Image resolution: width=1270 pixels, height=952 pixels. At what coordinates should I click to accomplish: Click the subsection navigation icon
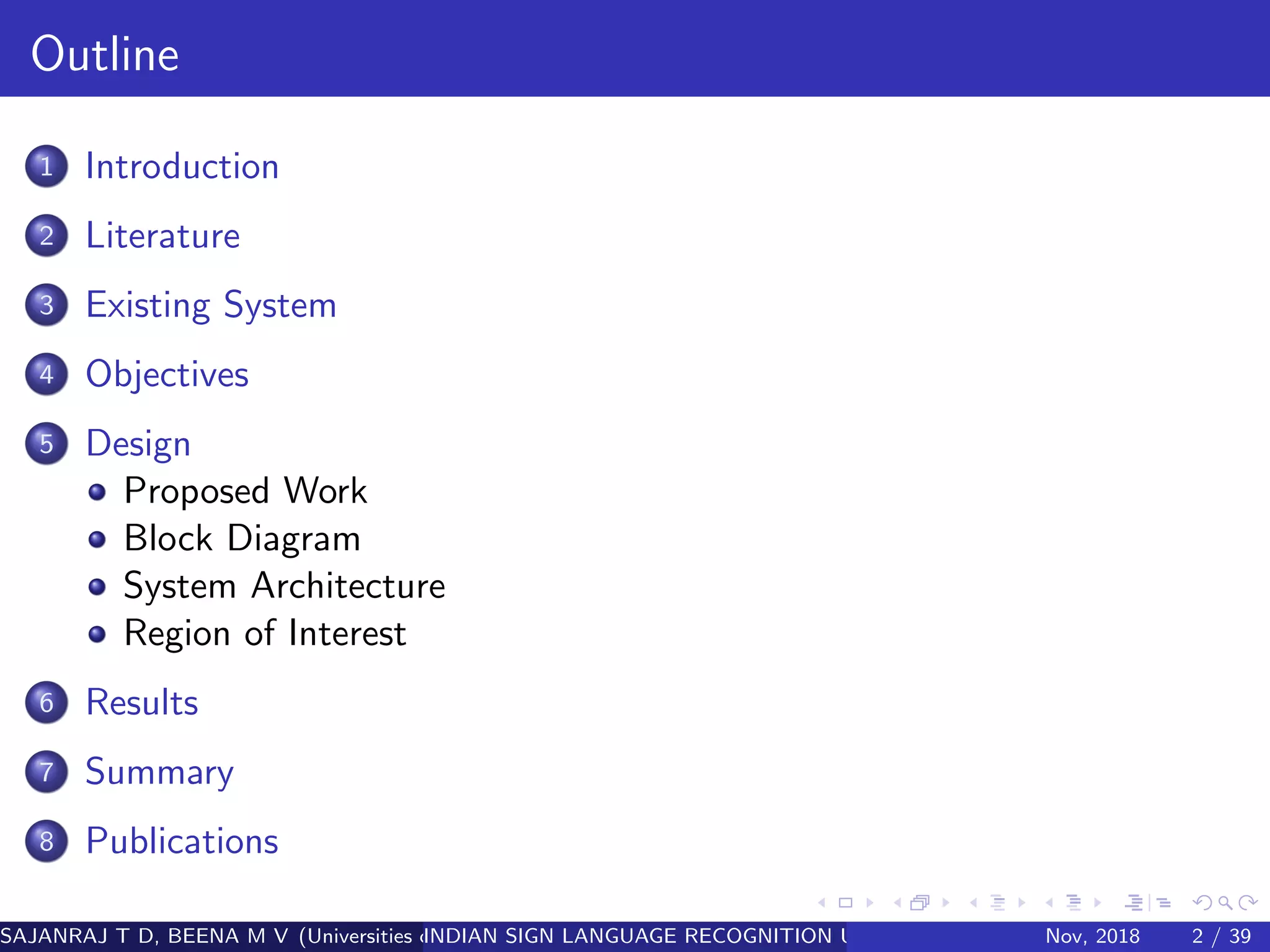(x=998, y=903)
